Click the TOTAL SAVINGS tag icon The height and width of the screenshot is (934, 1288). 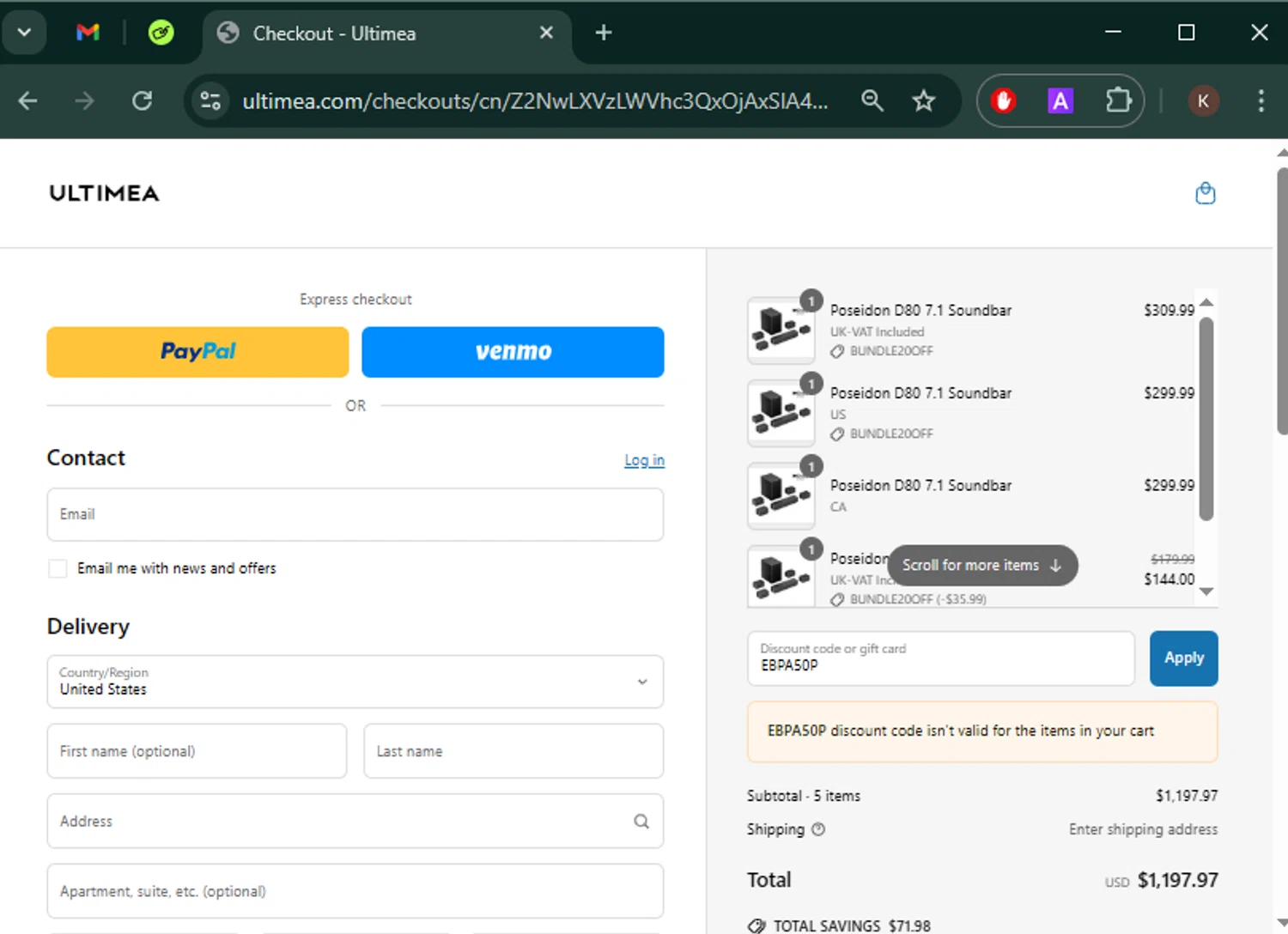[756, 925]
